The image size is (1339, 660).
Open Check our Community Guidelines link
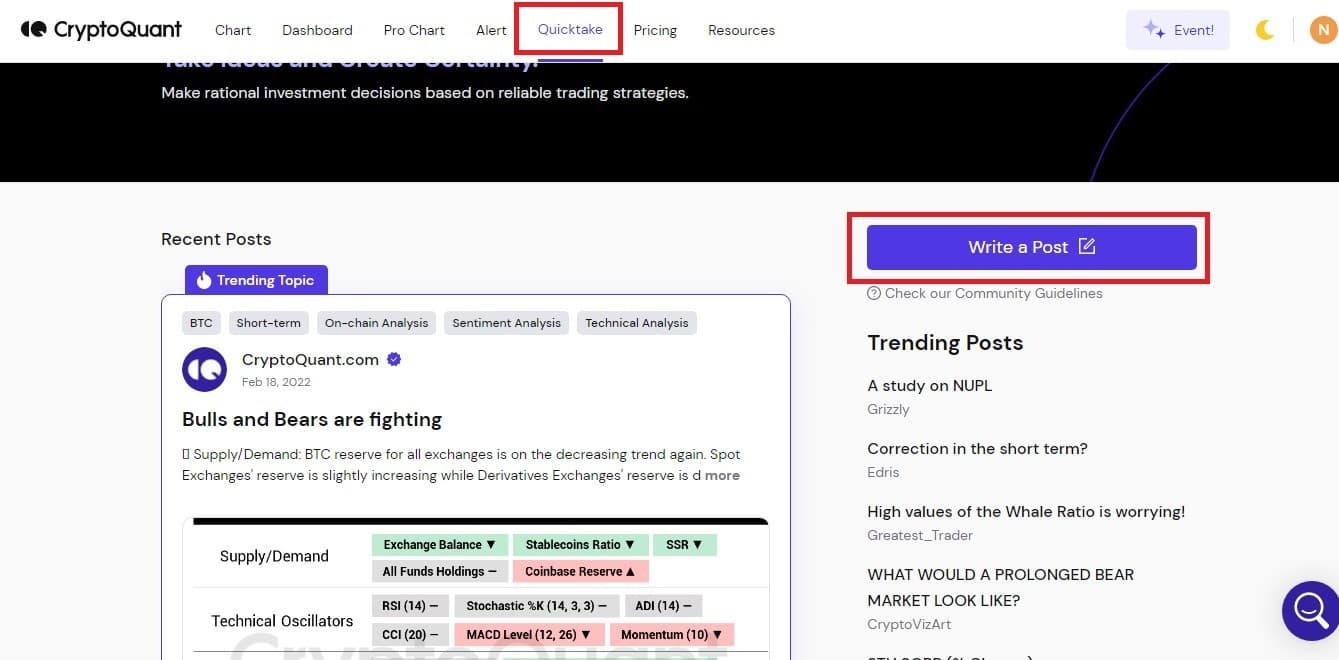[993, 293]
